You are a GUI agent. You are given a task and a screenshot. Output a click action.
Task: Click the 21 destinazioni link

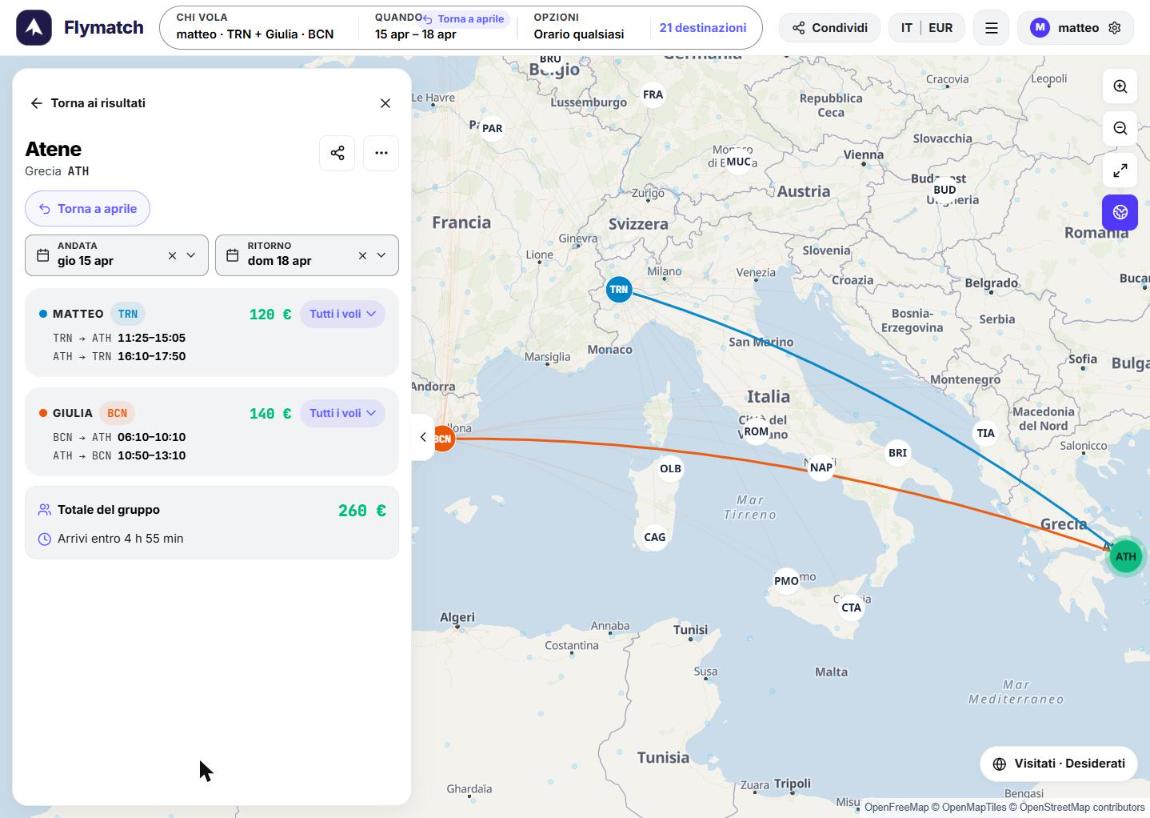click(x=703, y=28)
